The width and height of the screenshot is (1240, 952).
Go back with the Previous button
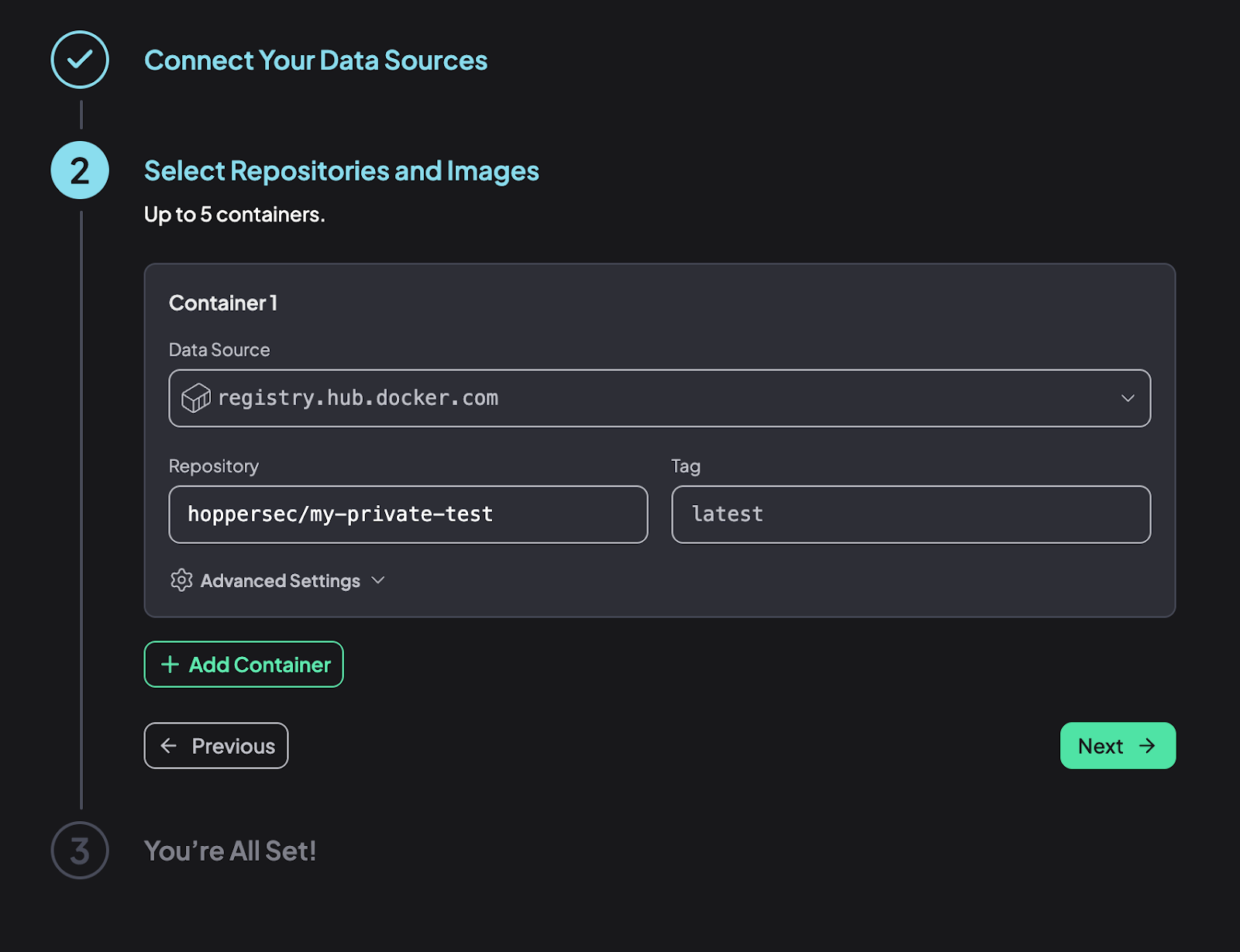pyautogui.click(x=216, y=746)
